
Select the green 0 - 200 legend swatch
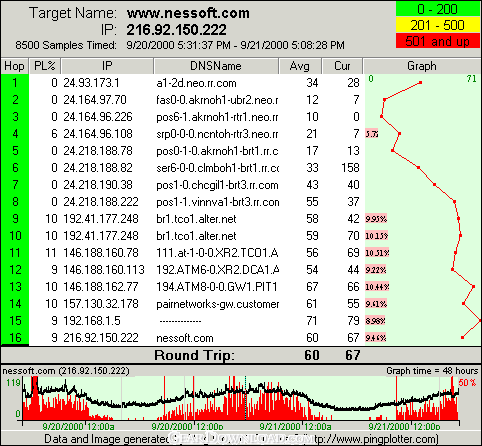point(438,9)
